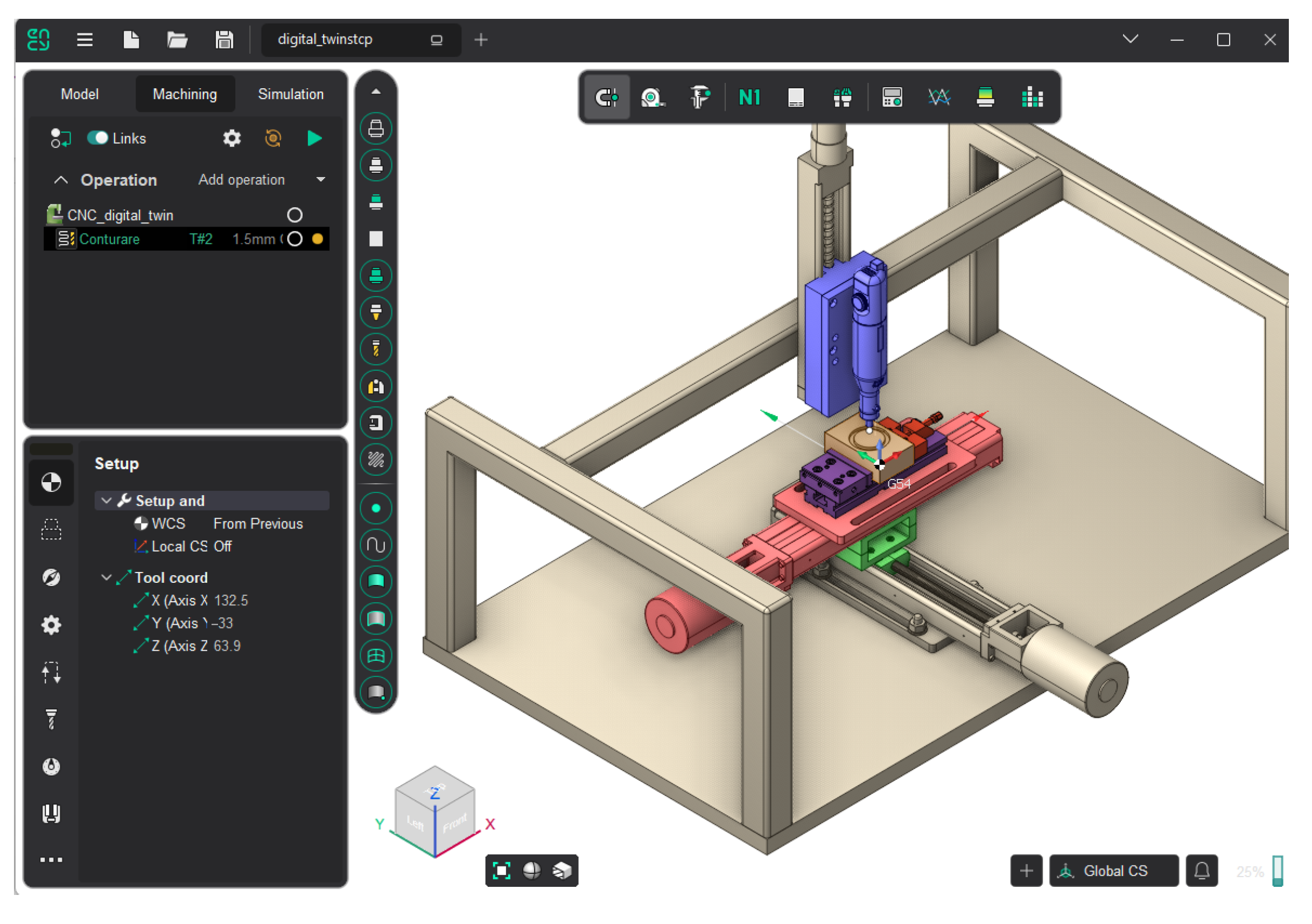Toggle Conturare operation circle indicator
This screenshot has width=1312, height=924.
(x=295, y=239)
